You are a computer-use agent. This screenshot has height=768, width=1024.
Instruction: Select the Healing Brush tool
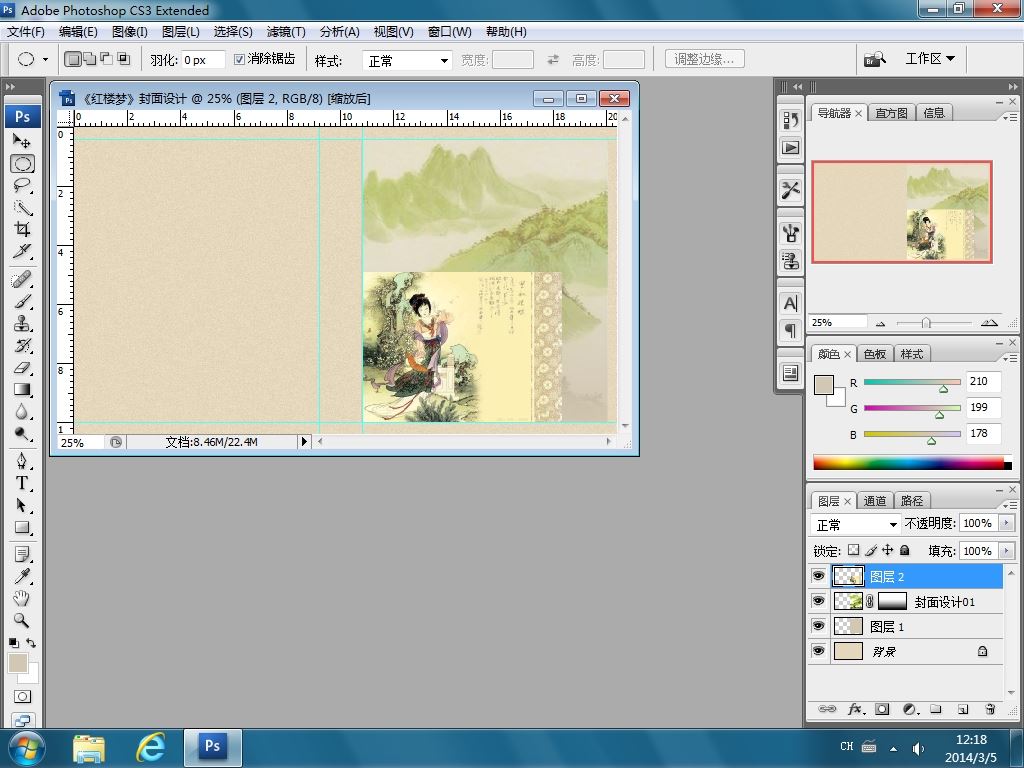[x=22, y=280]
